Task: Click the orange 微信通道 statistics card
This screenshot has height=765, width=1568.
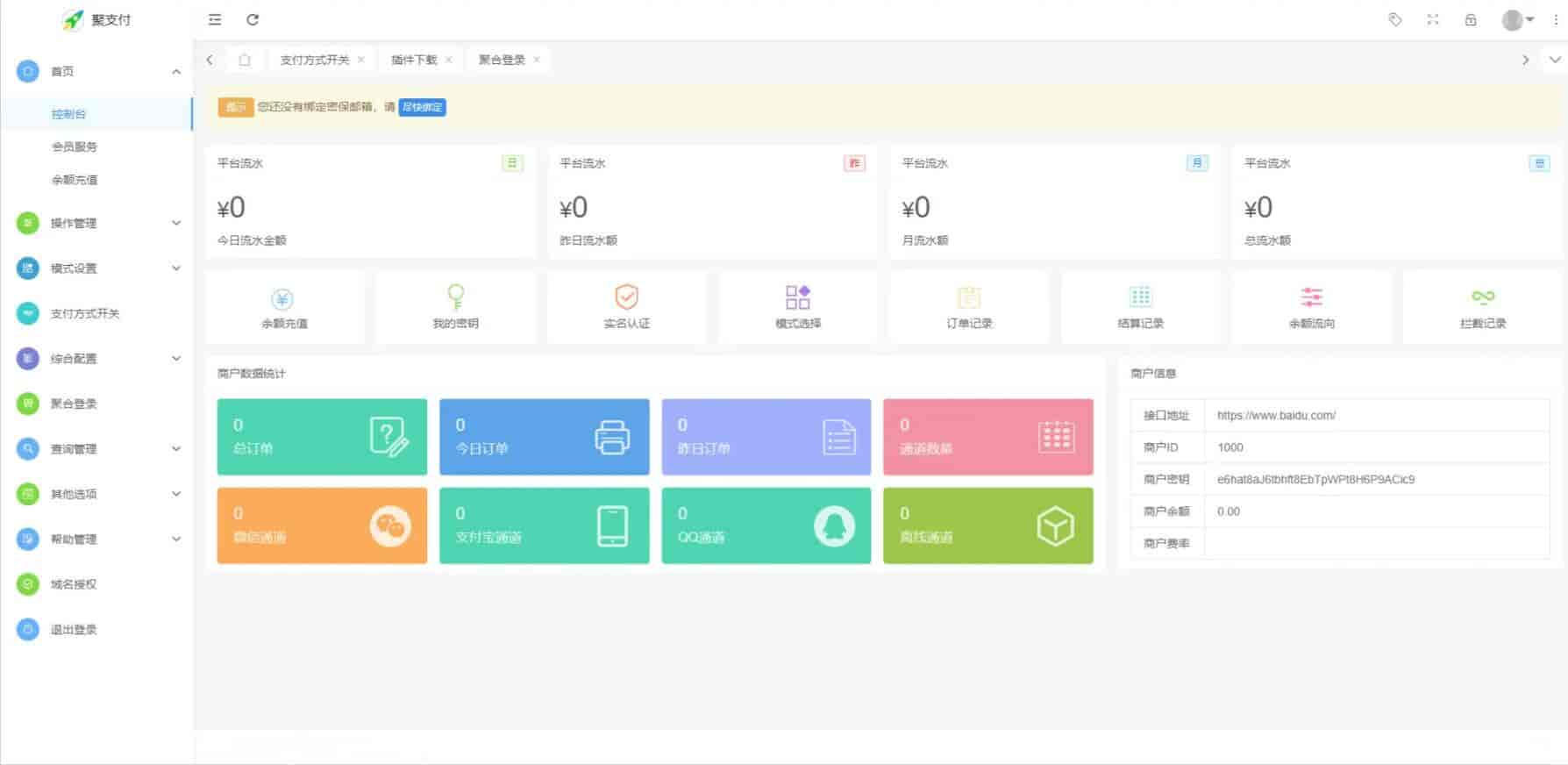Action: coord(322,525)
